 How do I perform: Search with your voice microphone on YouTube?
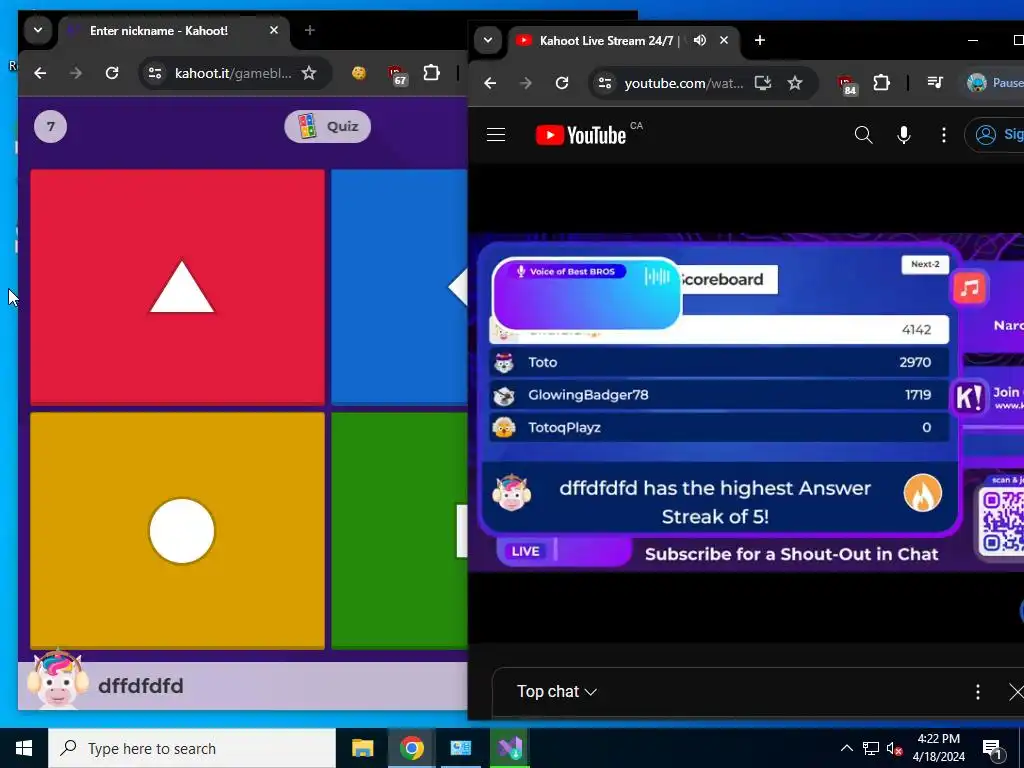[x=904, y=135]
